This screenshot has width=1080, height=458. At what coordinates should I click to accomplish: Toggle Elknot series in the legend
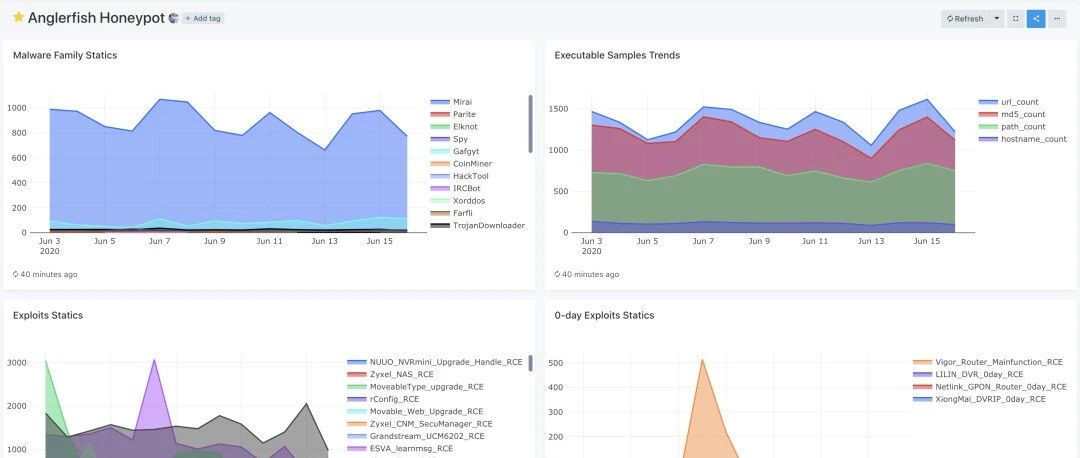tap(454, 127)
